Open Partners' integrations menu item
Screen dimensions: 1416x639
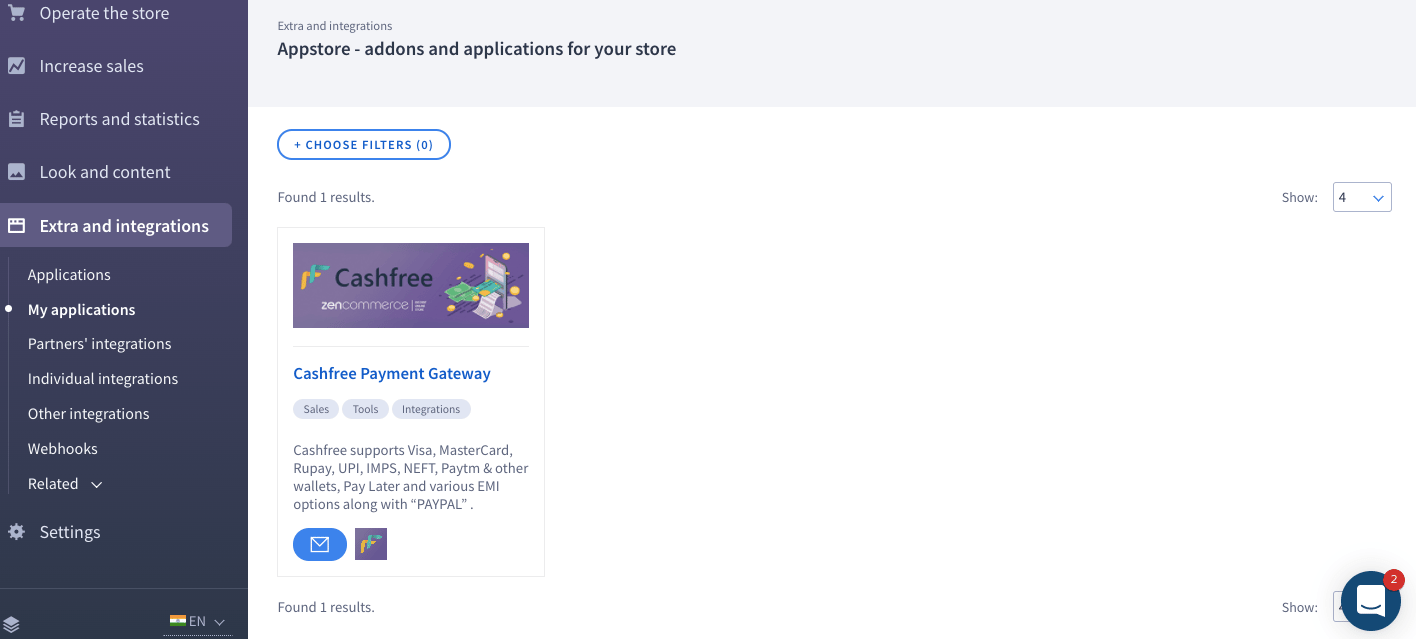[99, 343]
